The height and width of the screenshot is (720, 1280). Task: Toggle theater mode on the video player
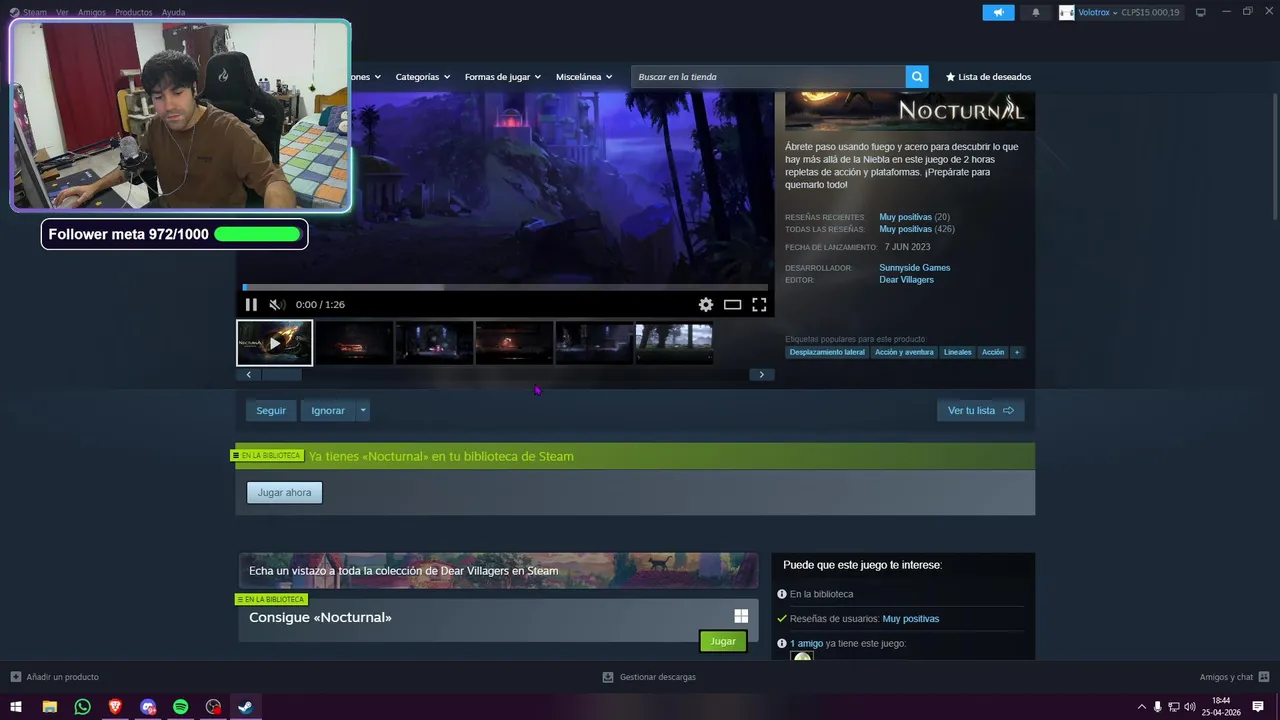tap(733, 305)
